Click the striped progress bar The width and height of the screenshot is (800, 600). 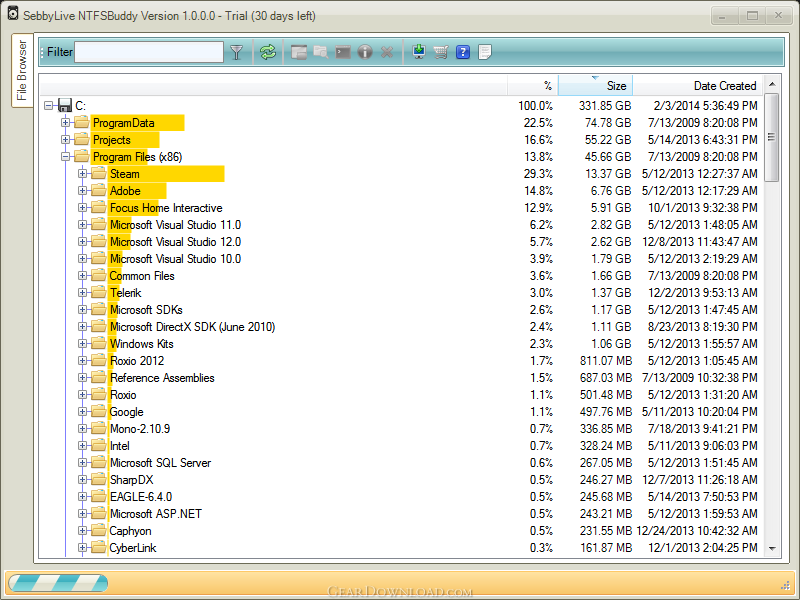click(x=58, y=583)
